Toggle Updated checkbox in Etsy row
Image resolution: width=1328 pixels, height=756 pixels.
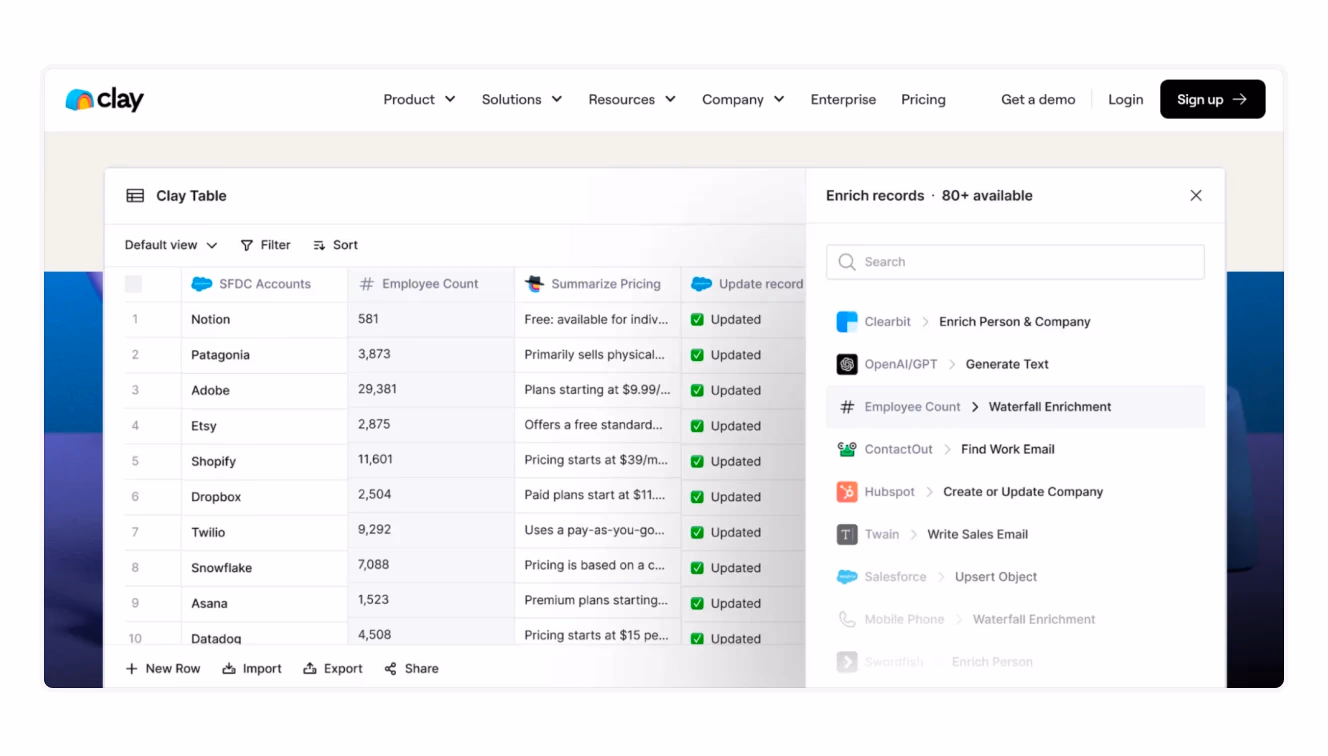pos(697,426)
